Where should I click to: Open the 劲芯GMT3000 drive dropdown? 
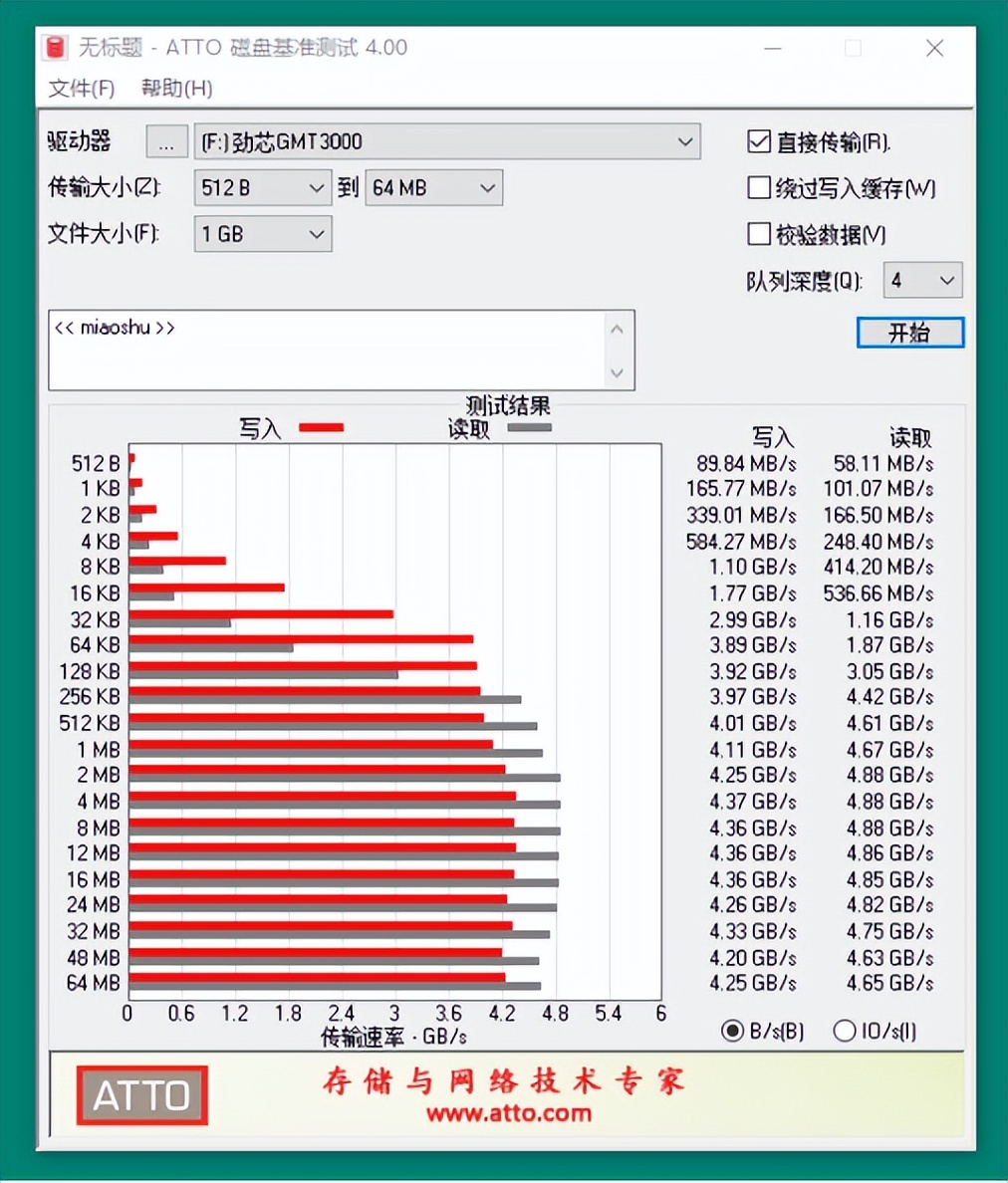pyautogui.click(x=685, y=141)
